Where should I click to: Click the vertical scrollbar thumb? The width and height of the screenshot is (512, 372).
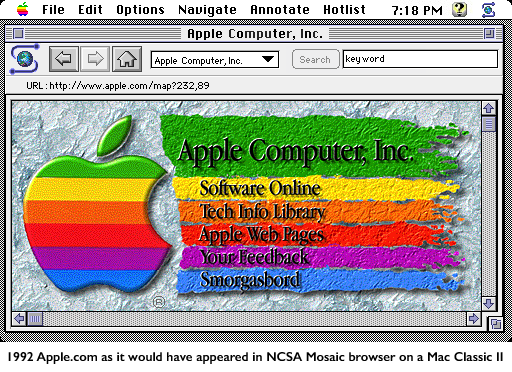489,124
